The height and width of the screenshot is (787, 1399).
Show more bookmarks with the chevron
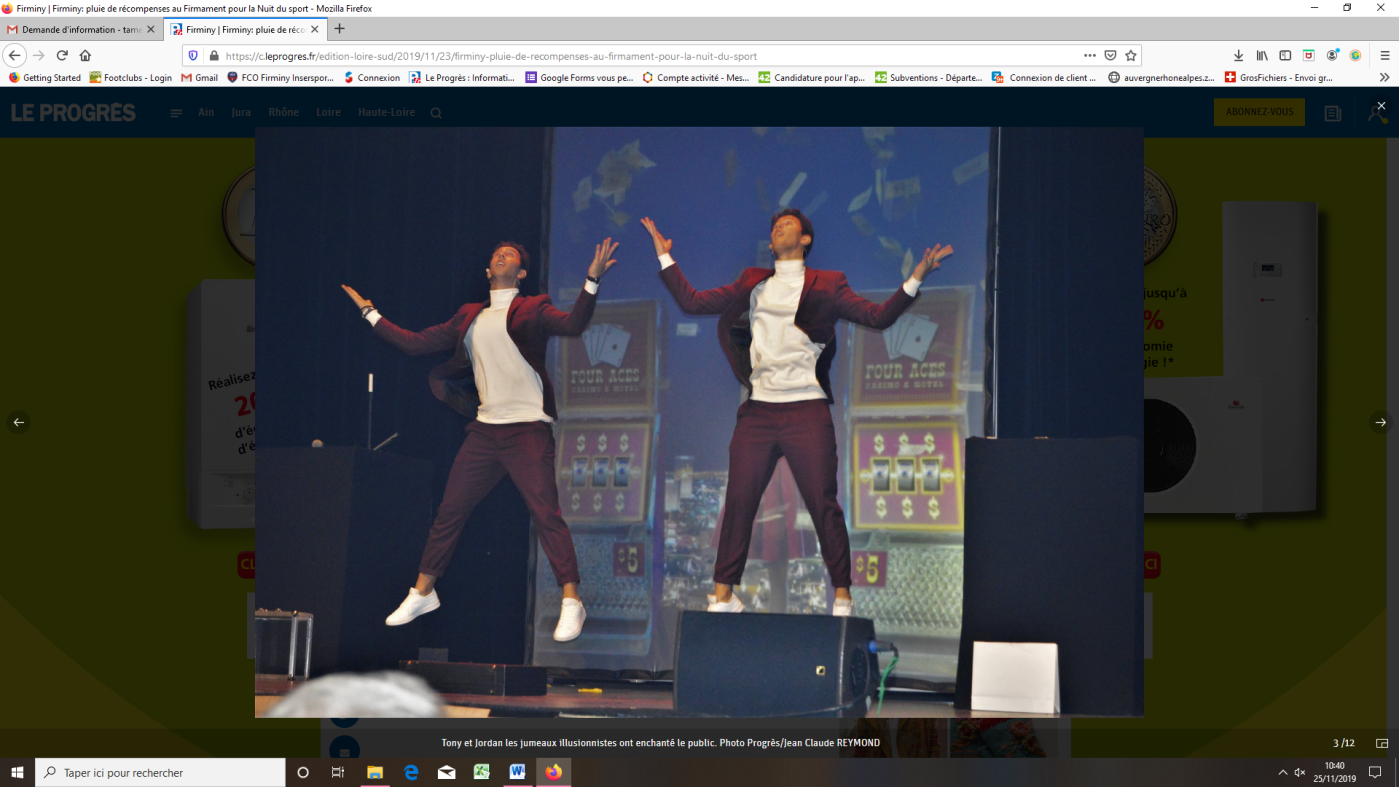(1385, 77)
